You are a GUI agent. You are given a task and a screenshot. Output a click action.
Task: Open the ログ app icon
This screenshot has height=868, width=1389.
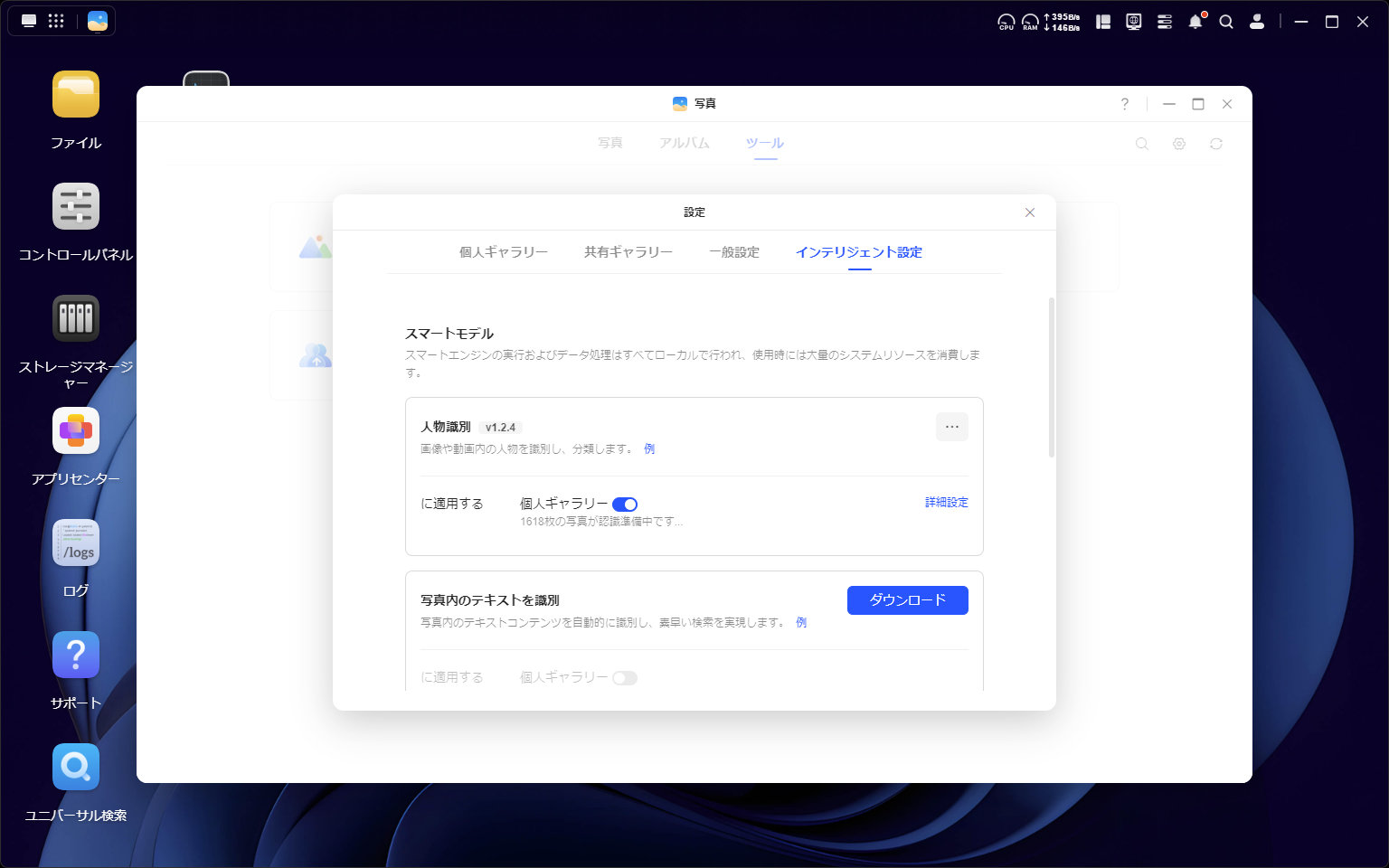(x=76, y=543)
